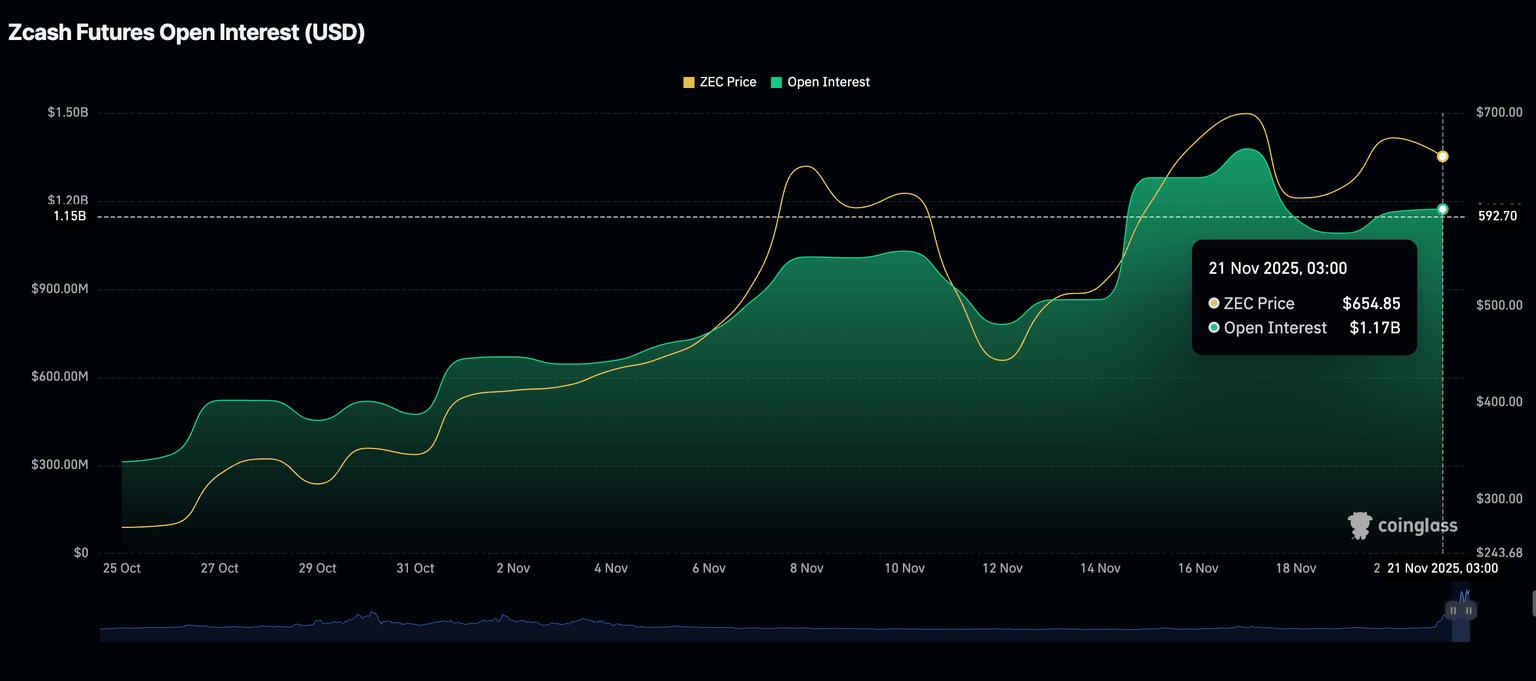The height and width of the screenshot is (681, 1536).
Task: Click the 1.15B label on the left axis
Action: pos(70,215)
